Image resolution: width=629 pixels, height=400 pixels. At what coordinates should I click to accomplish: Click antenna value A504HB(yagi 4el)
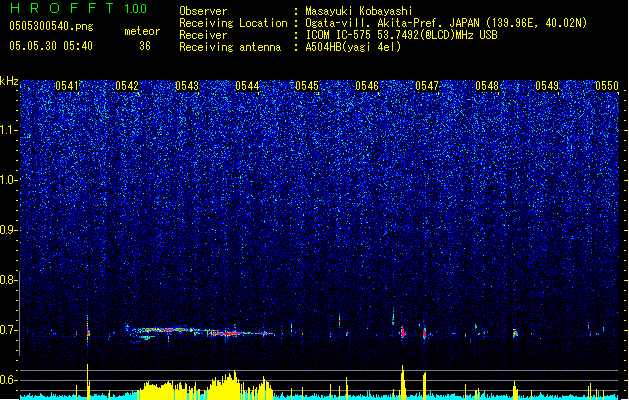[353, 47]
